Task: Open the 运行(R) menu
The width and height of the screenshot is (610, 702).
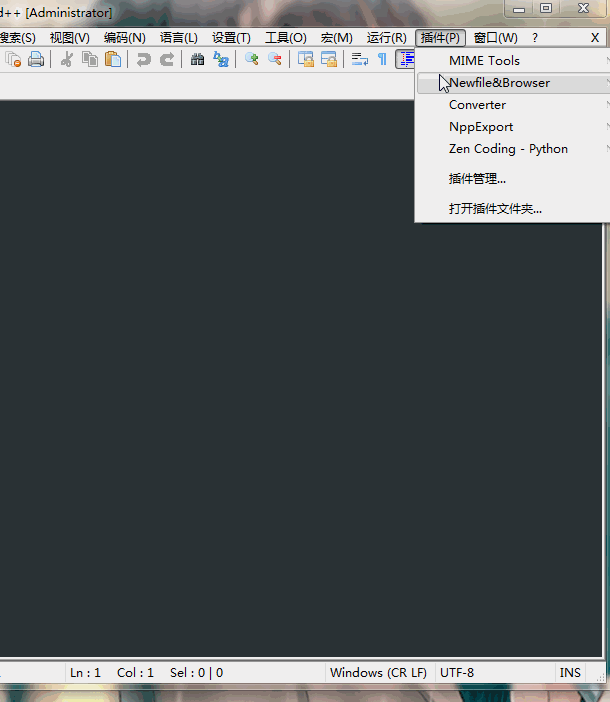Action: pyautogui.click(x=386, y=38)
